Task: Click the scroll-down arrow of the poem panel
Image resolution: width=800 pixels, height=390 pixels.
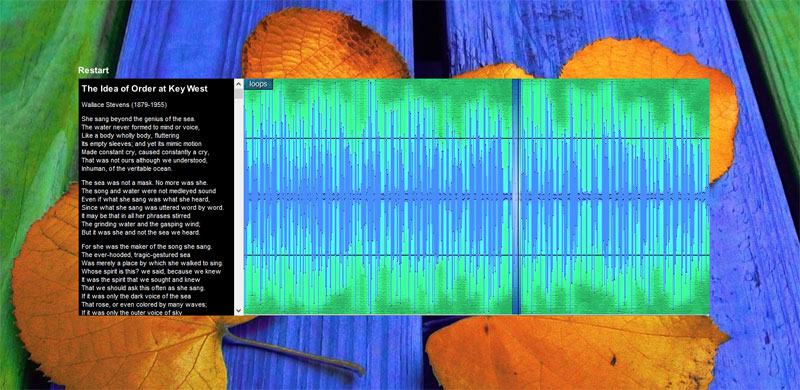Action: 239,310
